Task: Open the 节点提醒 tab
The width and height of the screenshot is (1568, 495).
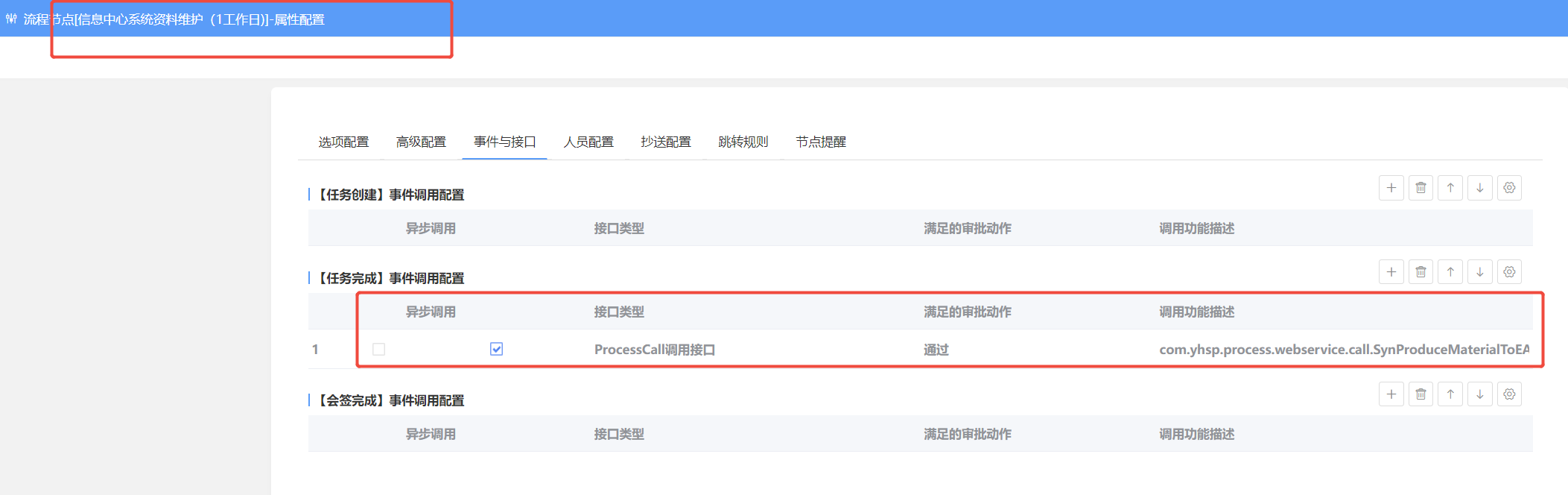Action: (820, 142)
